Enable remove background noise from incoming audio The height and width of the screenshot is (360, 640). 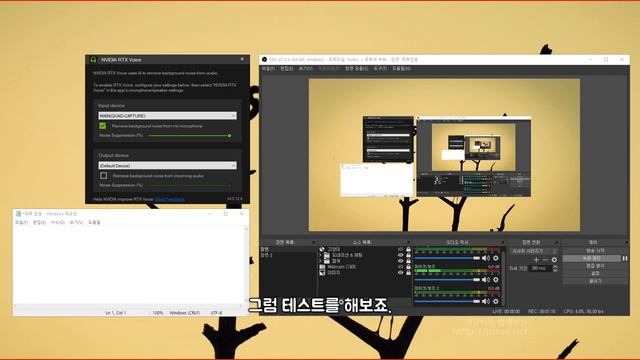click(x=104, y=176)
